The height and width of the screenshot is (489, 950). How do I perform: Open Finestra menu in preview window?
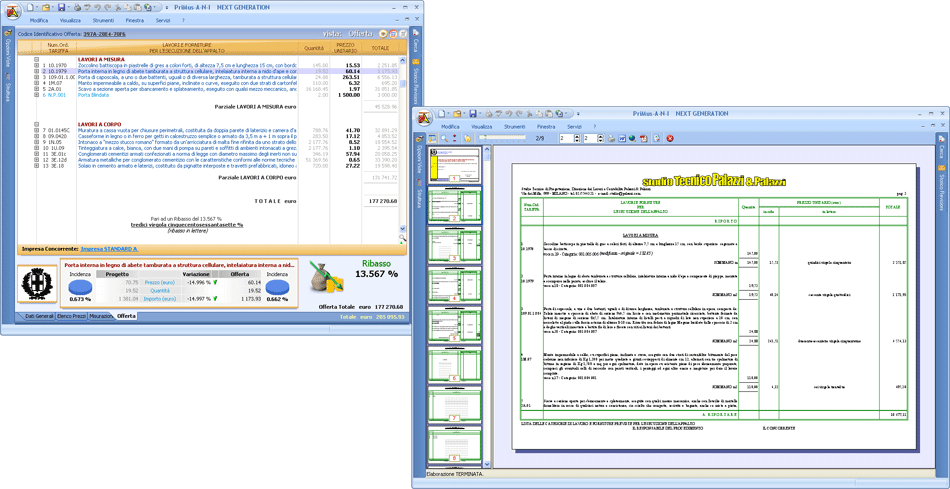[x=546, y=126]
